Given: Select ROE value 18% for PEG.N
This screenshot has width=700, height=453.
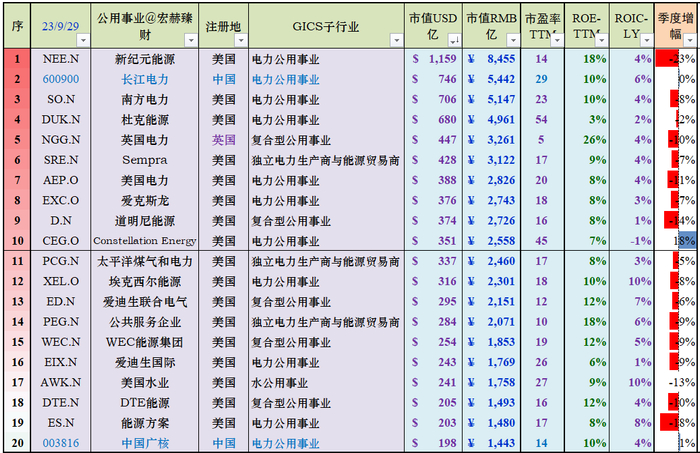Looking at the screenshot, I should (587, 322).
